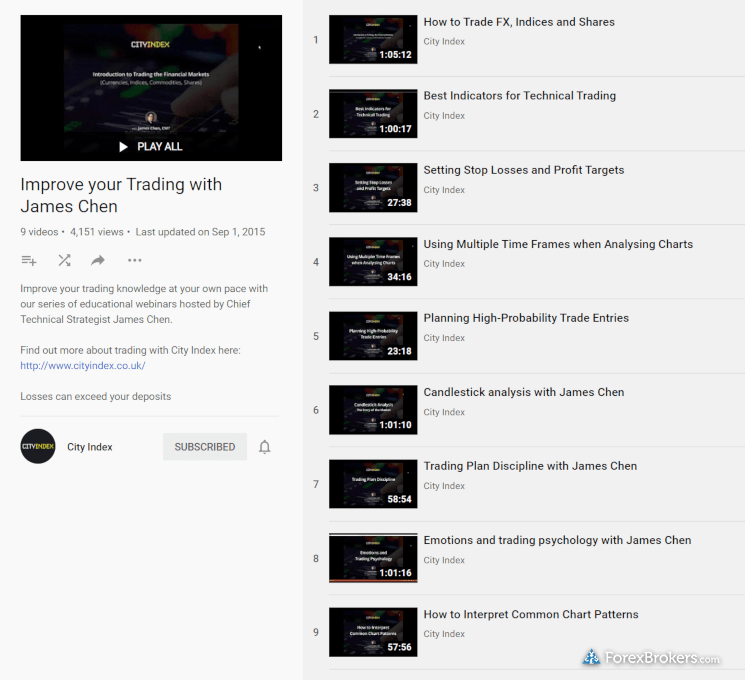The width and height of the screenshot is (745, 680).
Task: Click City Index under How to Trade FX
Action: pos(444,42)
